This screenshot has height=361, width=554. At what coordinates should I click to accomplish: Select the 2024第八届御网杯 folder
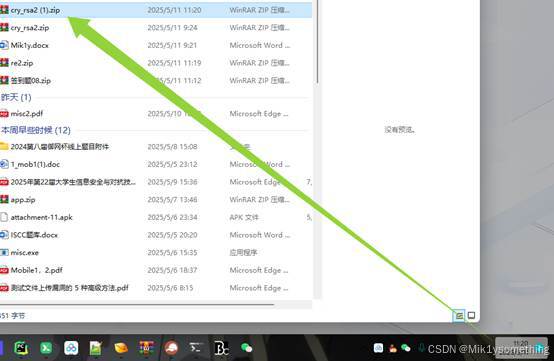pos(156,147)
